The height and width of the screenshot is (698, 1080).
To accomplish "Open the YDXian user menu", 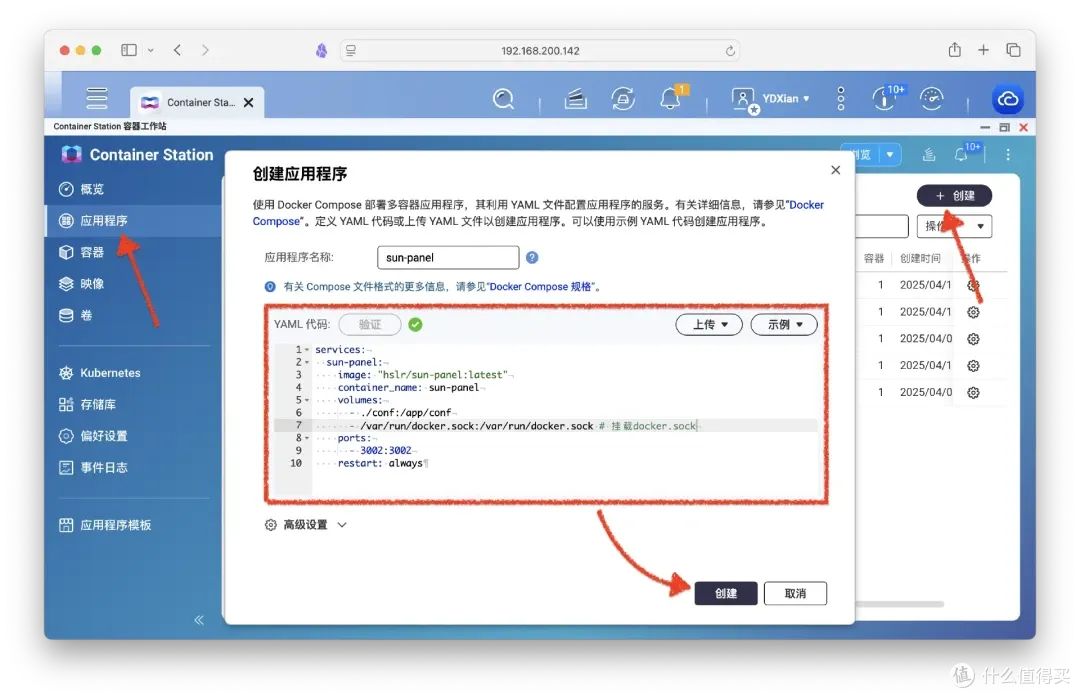I will pyautogui.click(x=770, y=99).
